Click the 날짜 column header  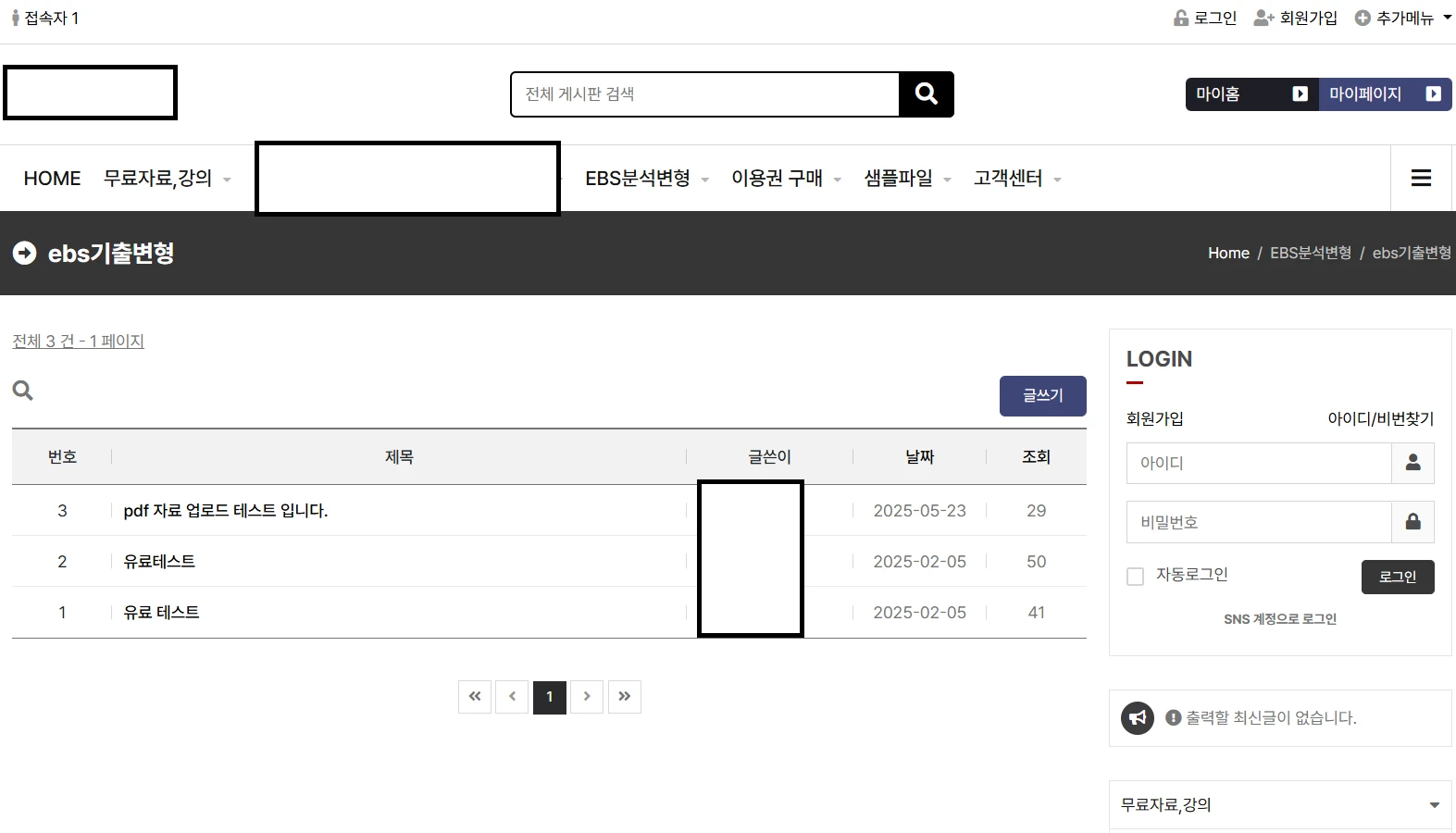(x=920, y=456)
